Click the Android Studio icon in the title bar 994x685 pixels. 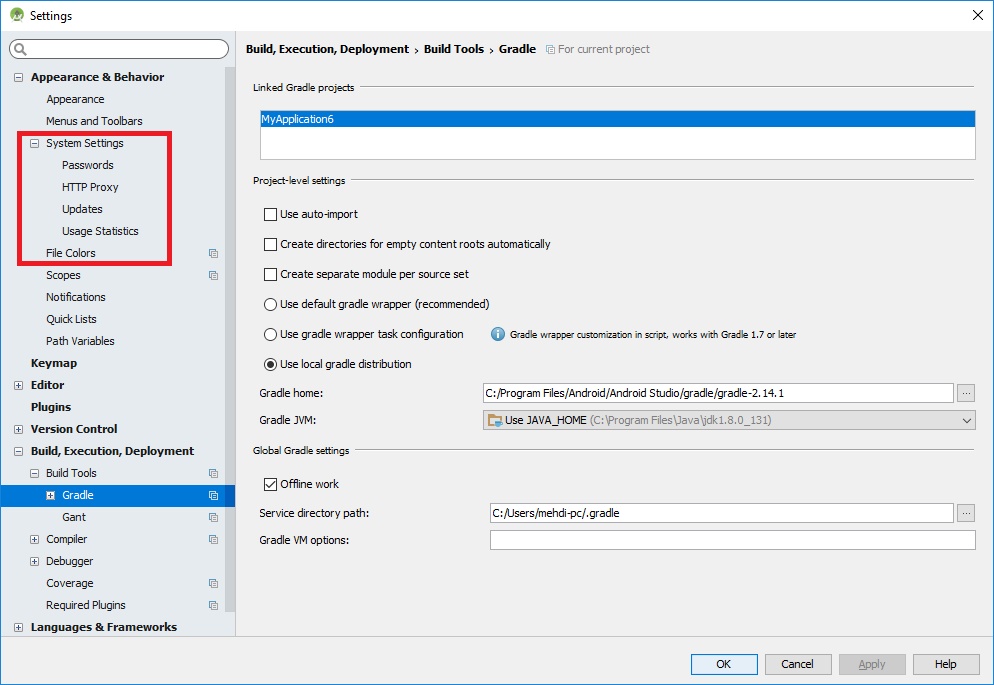tap(16, 15)
